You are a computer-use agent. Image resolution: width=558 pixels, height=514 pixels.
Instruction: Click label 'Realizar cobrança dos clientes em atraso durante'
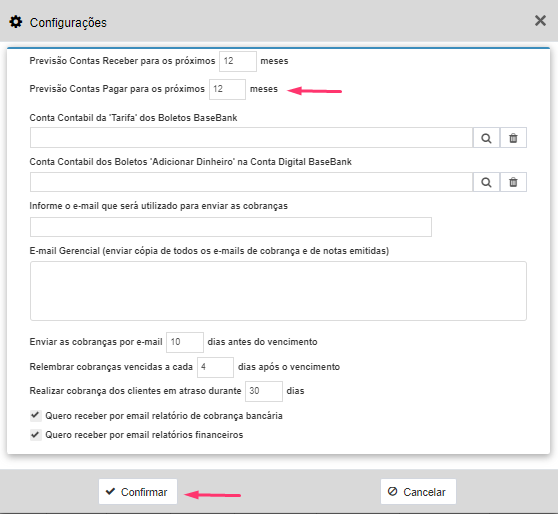click(135, 391)
